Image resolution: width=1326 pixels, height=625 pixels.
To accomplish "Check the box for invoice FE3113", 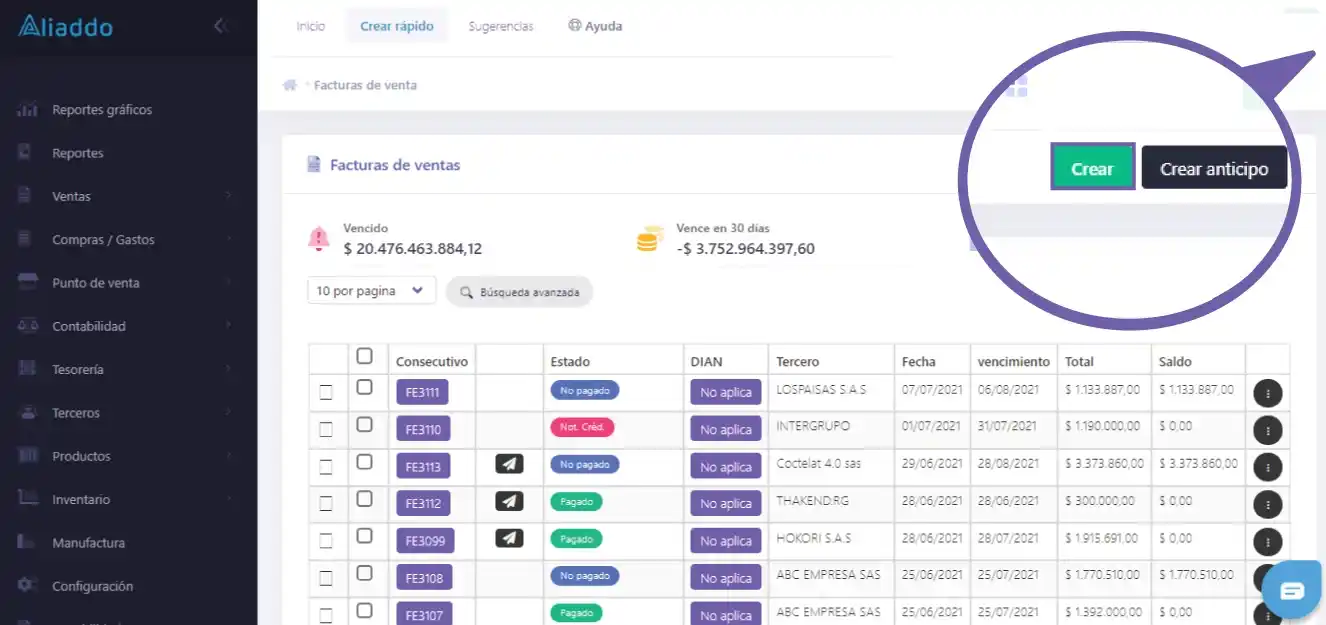I will pos(364,461).
